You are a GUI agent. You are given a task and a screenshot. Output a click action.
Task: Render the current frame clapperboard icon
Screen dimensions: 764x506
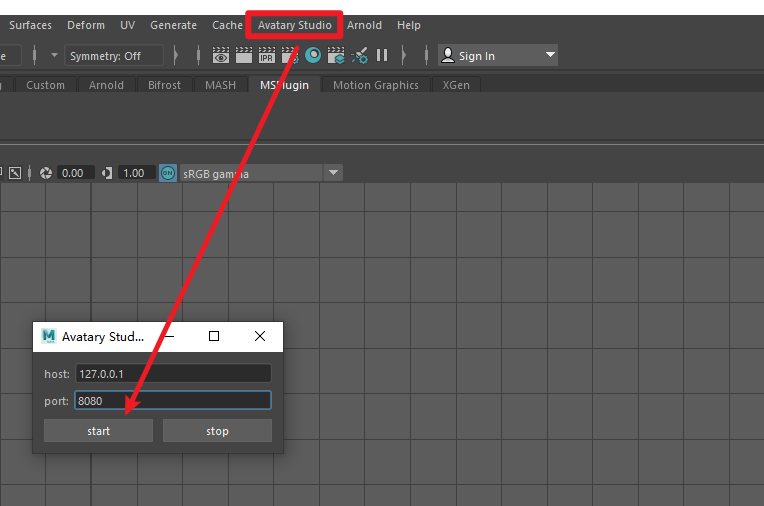click(x=244, y=56)
